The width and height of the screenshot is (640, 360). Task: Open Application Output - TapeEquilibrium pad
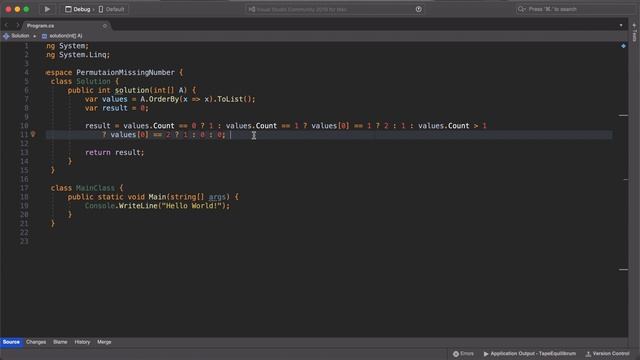(x=530, y=354)
